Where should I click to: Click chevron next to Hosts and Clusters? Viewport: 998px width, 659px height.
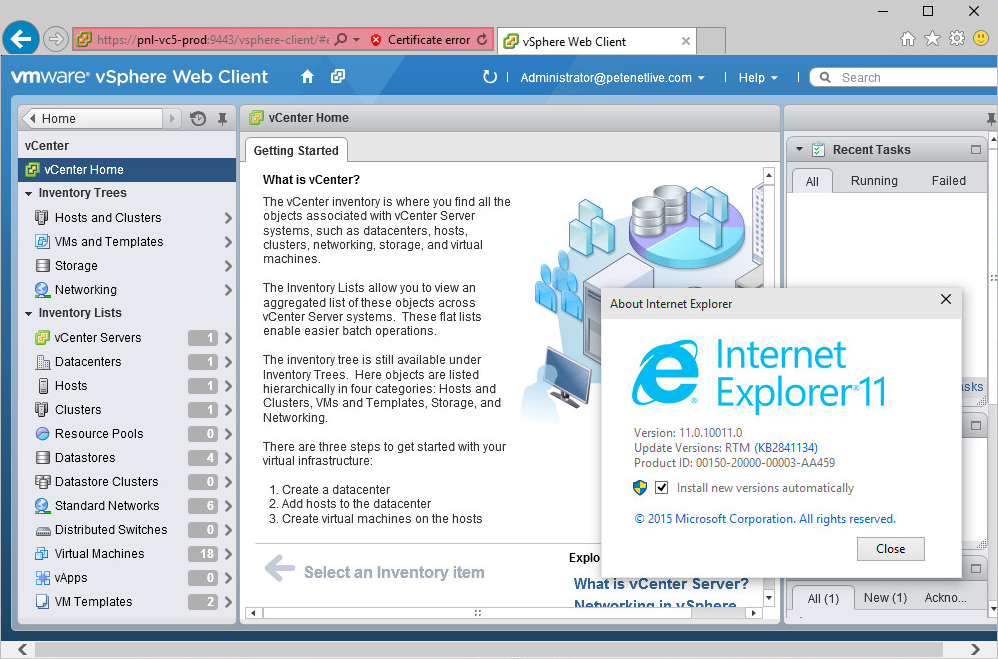point(228,218)
